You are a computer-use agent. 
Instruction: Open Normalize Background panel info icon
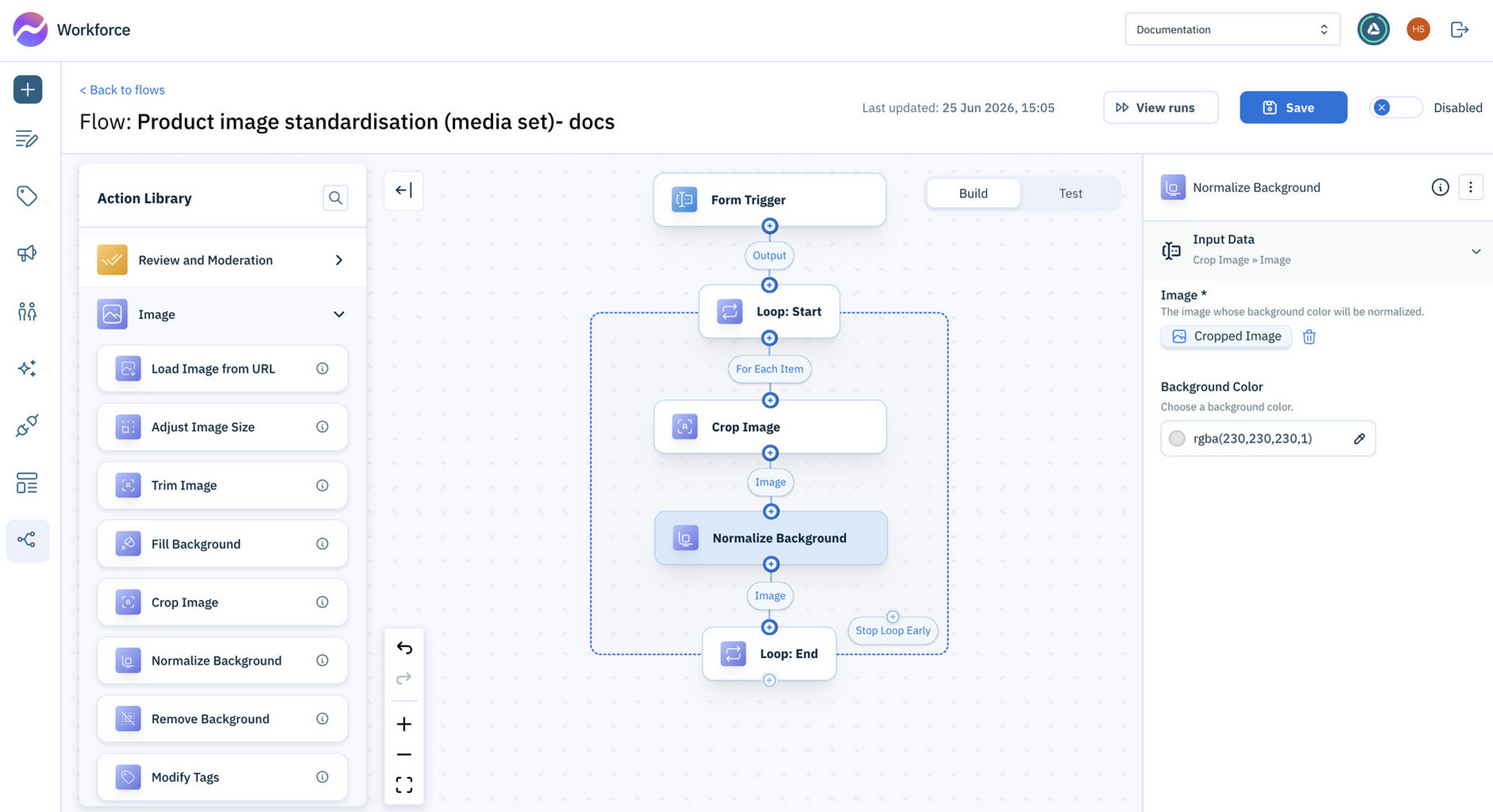(x=1440, y=187)
